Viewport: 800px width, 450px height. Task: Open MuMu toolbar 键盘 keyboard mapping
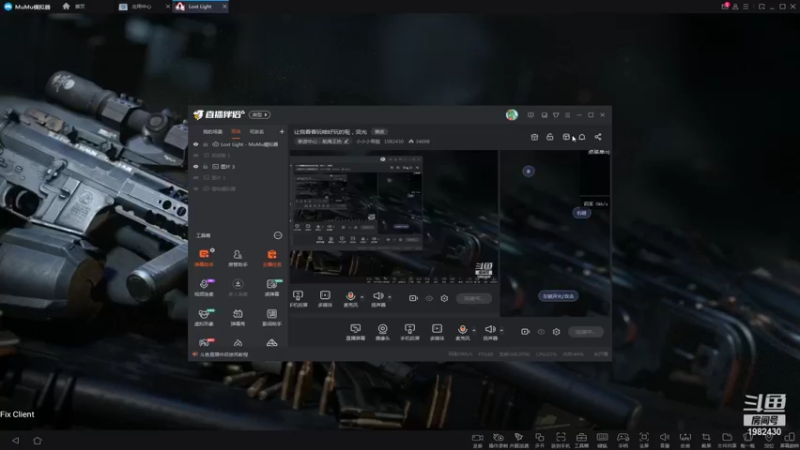coord(602,440)
